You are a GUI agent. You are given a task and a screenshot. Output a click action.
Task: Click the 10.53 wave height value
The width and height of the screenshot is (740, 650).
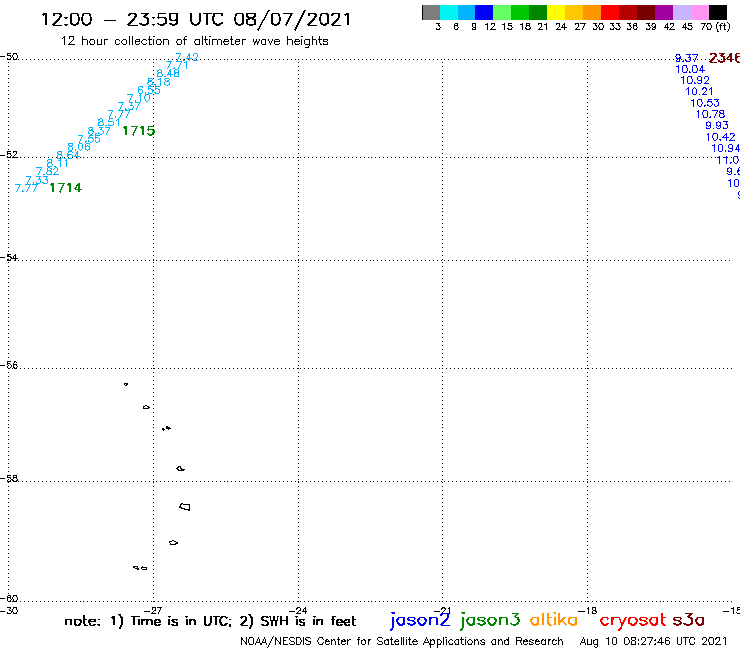click(705, 103)
